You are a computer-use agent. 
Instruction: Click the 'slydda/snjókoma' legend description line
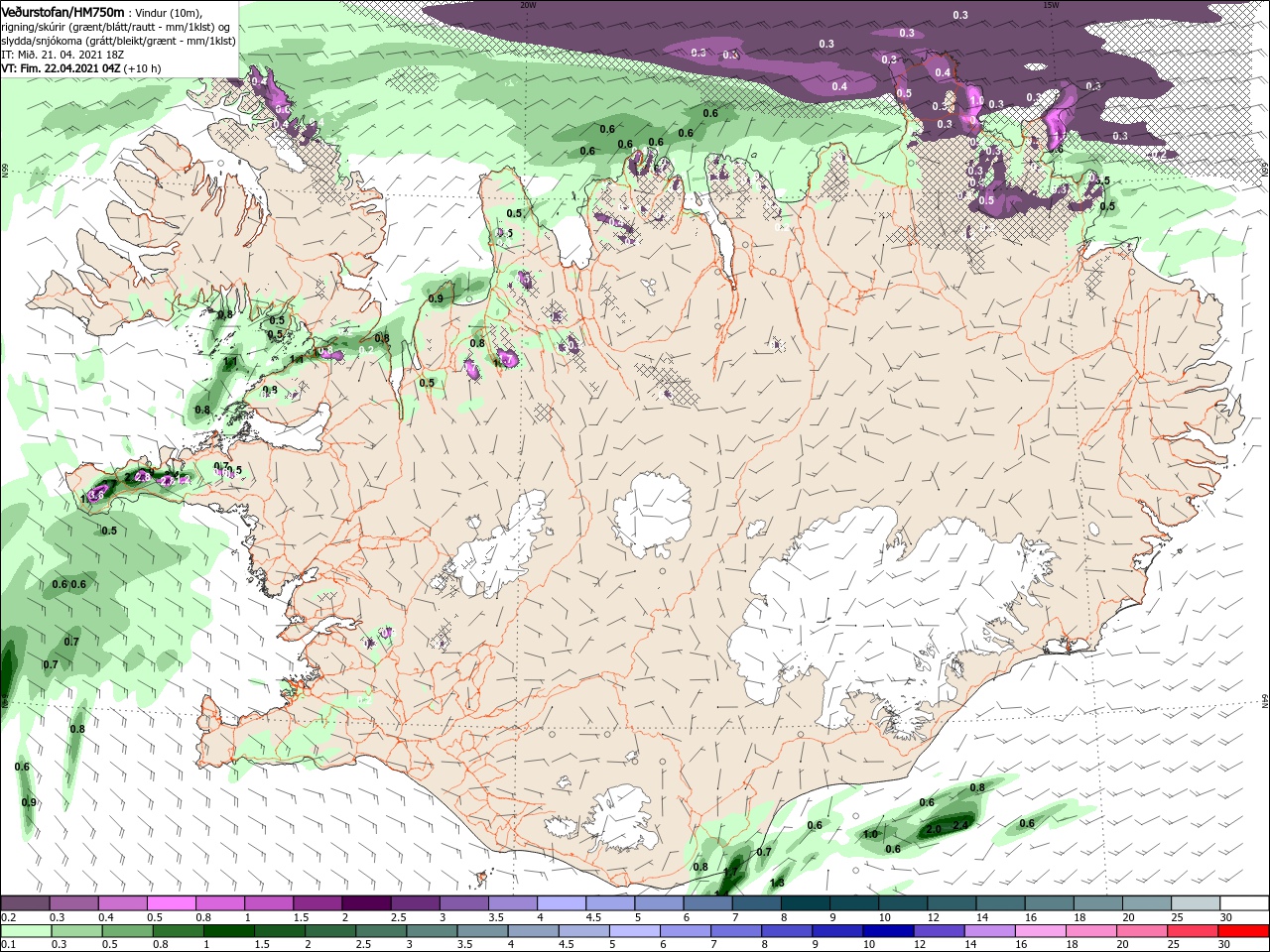click(x=118, y=41)
